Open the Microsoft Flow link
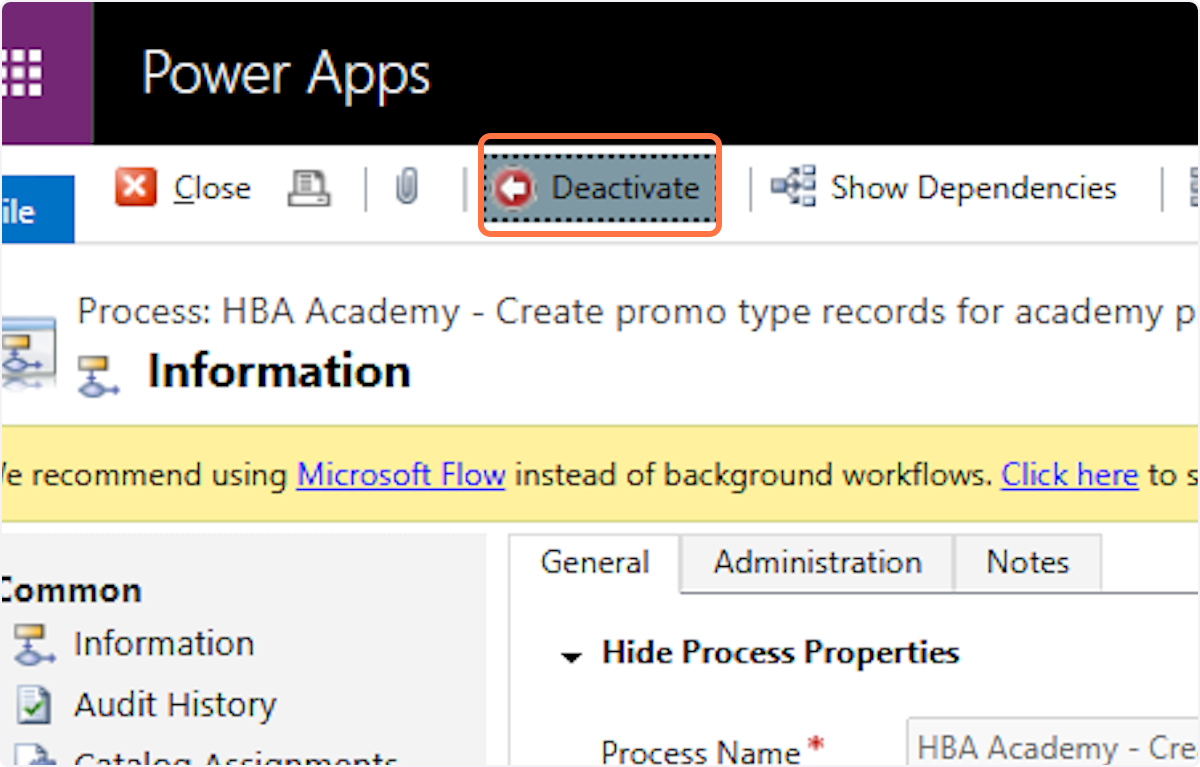Viewport: 1200px width, 767px height. pos(401,474)
